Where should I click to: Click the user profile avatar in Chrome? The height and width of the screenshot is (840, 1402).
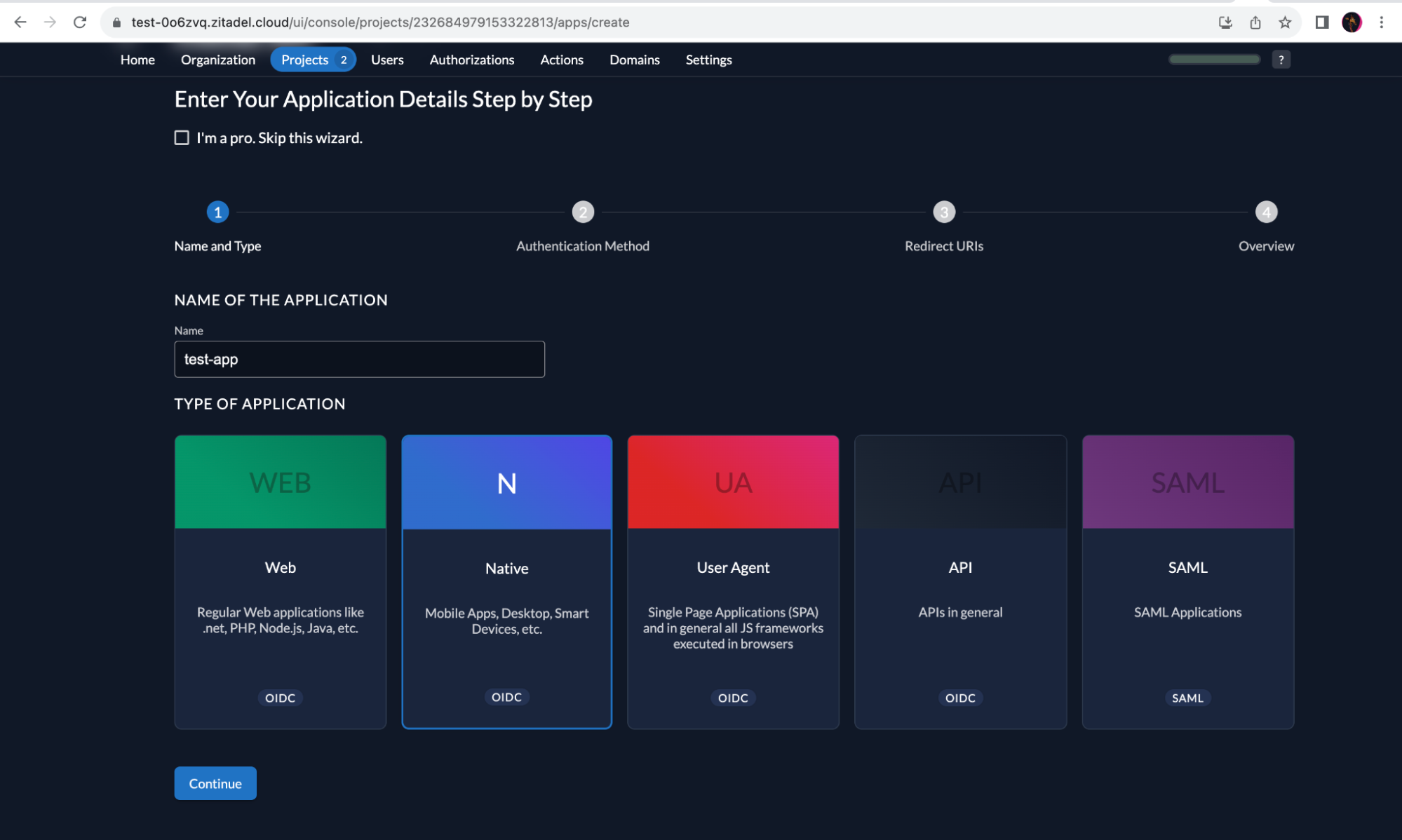tap(1352, 22)
